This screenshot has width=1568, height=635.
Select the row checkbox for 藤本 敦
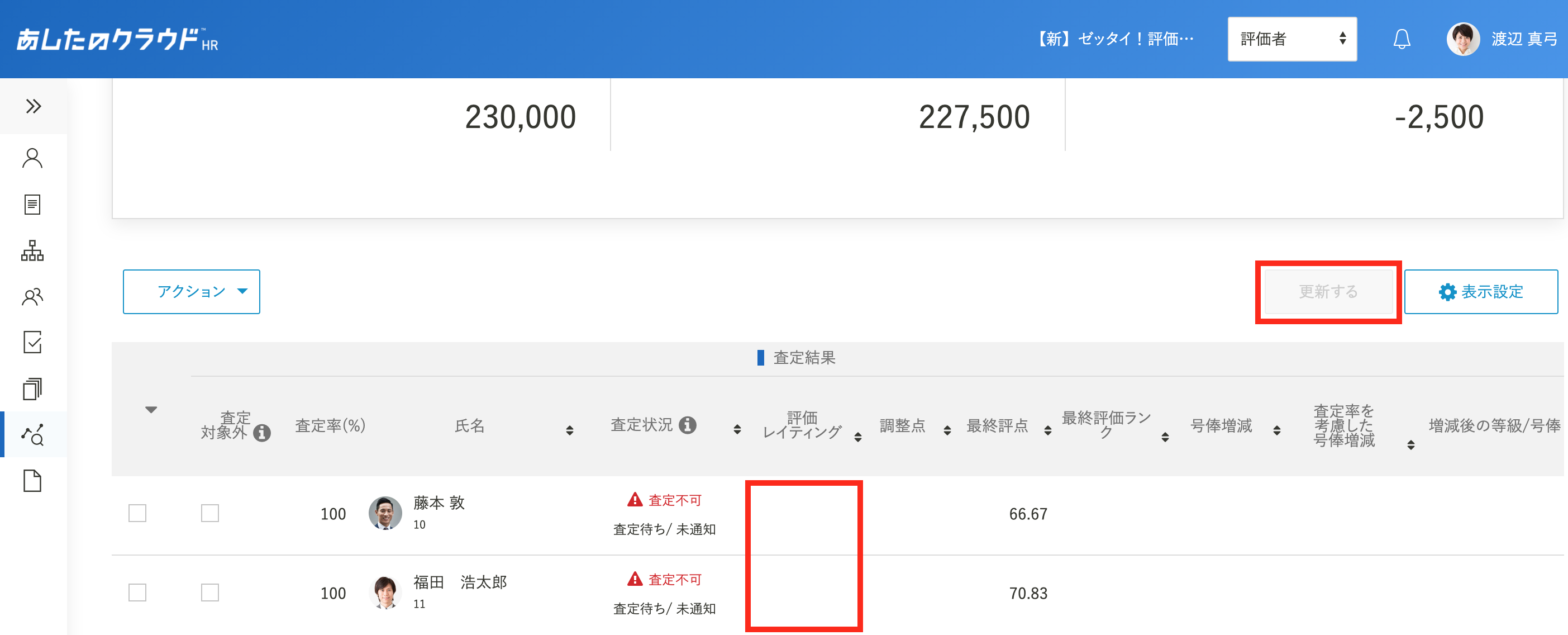point(137,513)
